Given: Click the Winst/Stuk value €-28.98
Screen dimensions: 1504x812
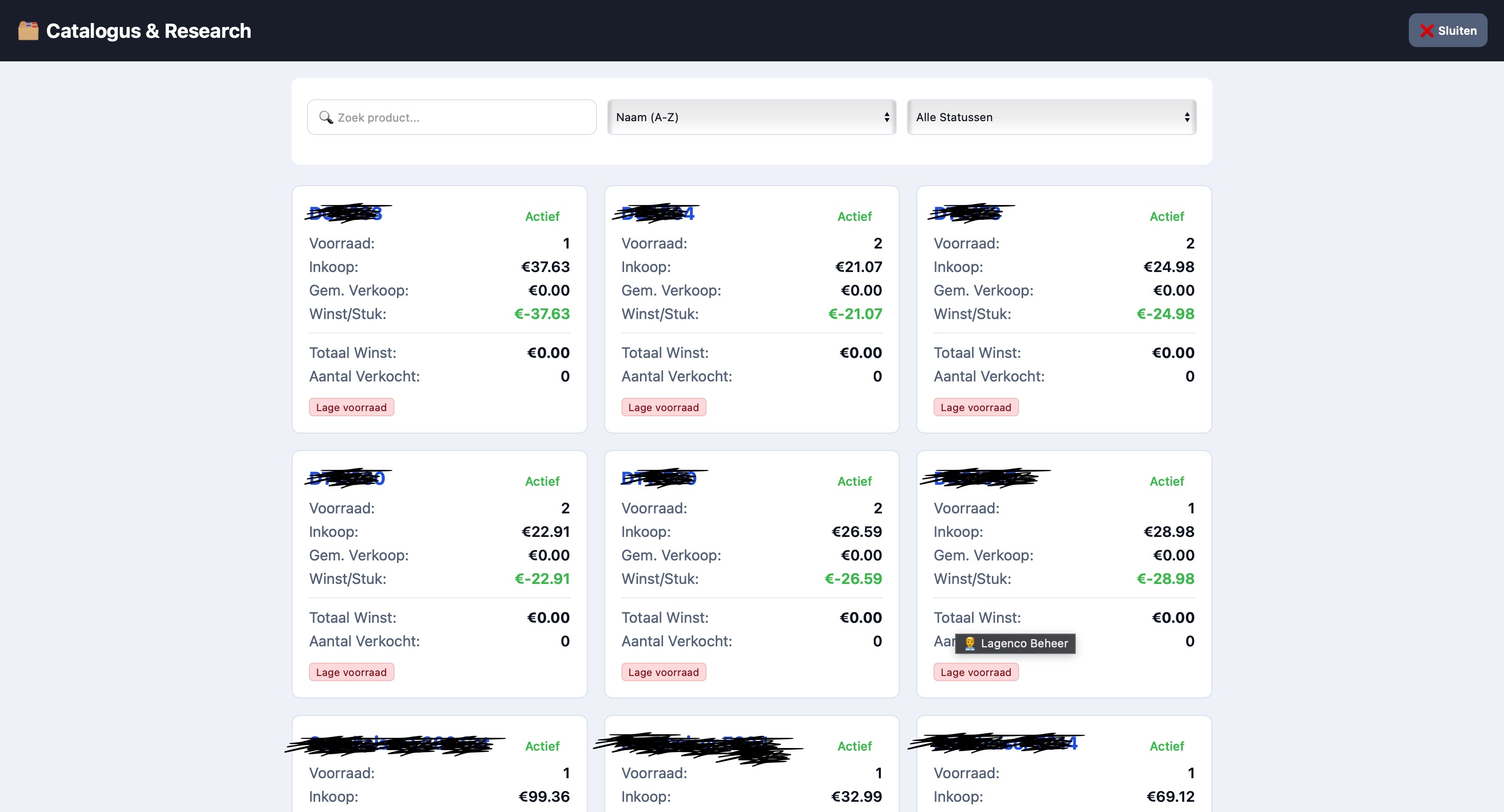Looking at the screenshot, I should (x=1165, y=579).
